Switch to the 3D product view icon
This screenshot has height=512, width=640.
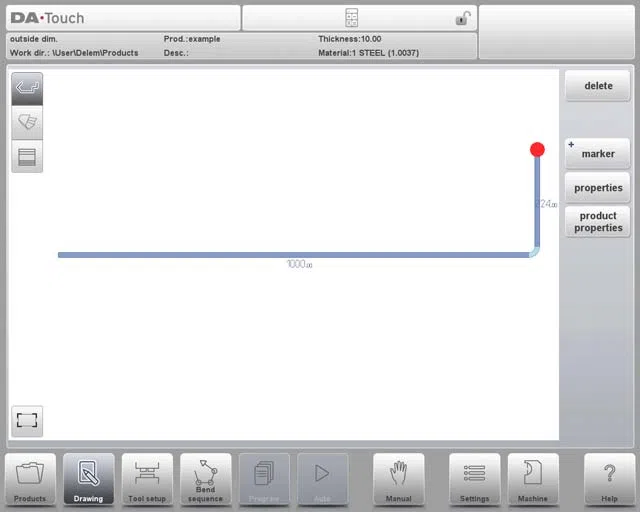pyautogui.click(x=27, y=122)
